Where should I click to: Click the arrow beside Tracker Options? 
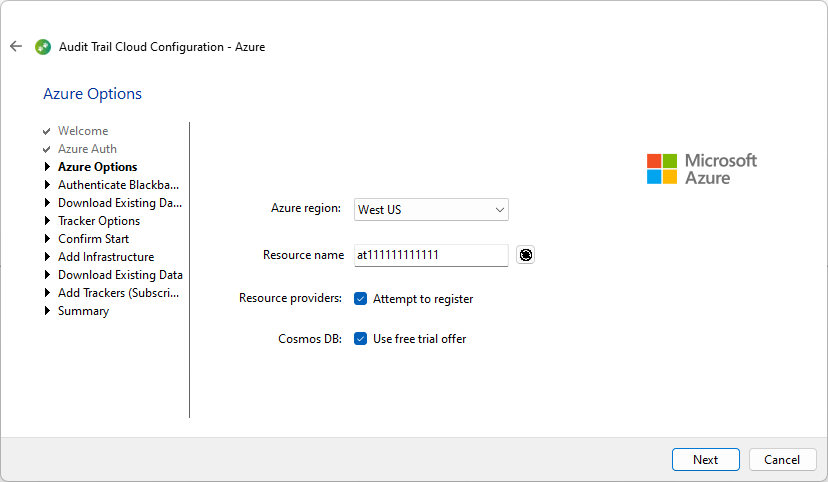[47, 221]
